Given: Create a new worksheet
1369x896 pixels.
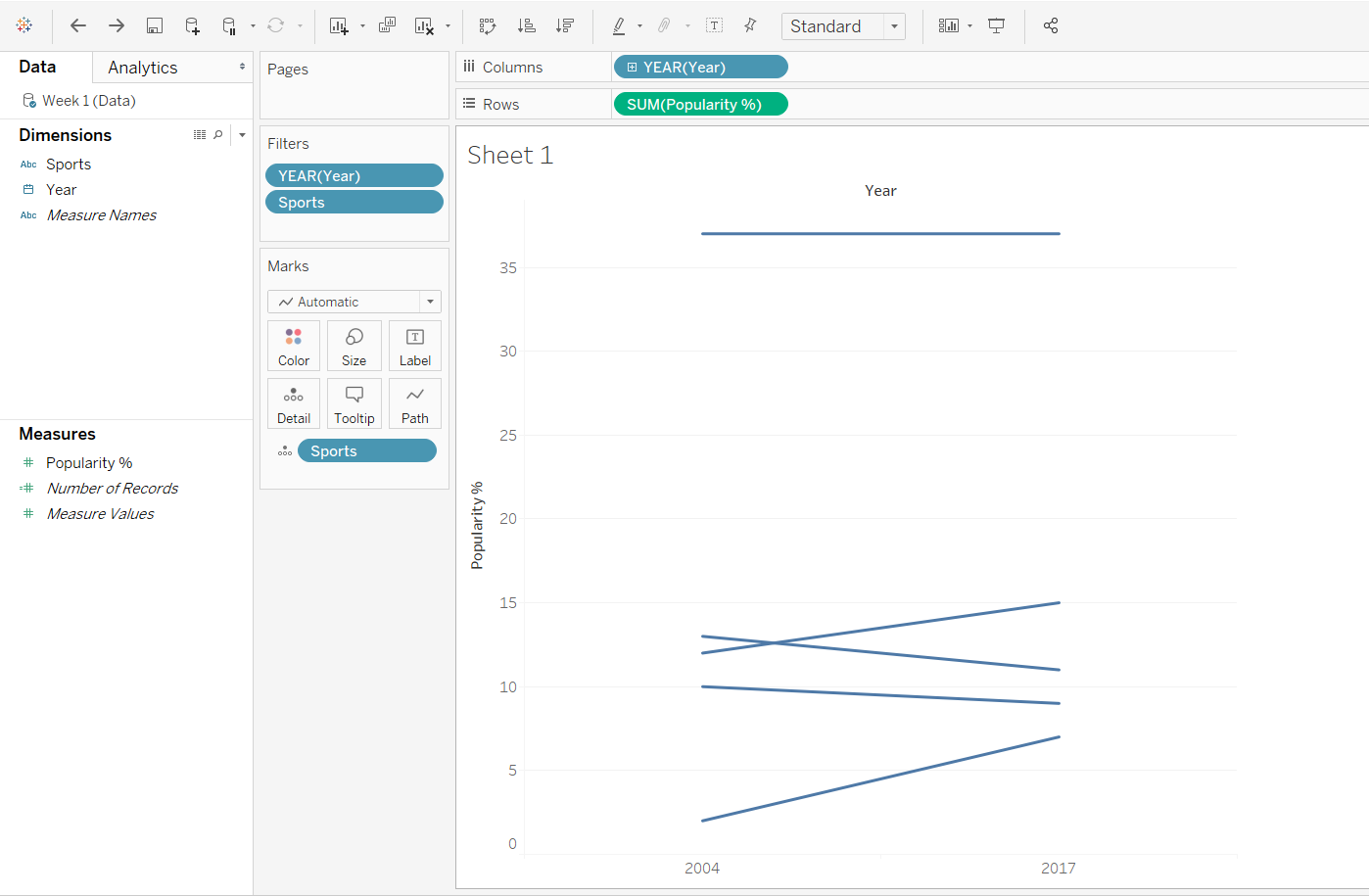Looking at the screenshot, I should pyautogui.click(x=337, y=25).
